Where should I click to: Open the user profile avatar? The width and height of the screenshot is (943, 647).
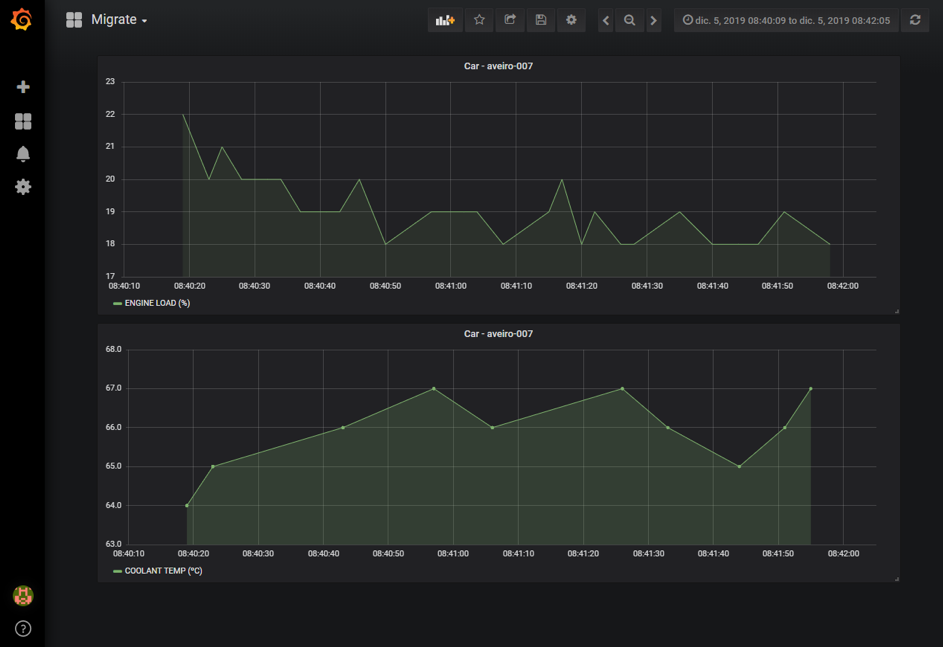pos(23,595)
